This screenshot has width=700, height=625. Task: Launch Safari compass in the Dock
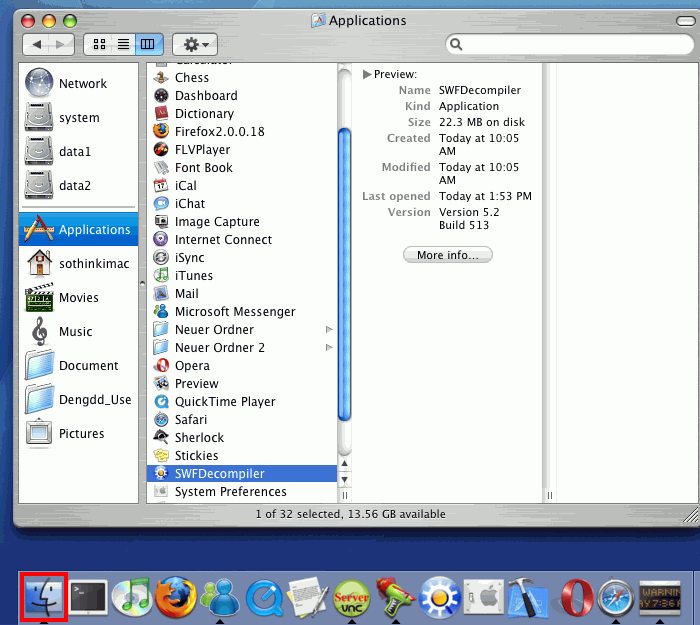pos(616,597)
